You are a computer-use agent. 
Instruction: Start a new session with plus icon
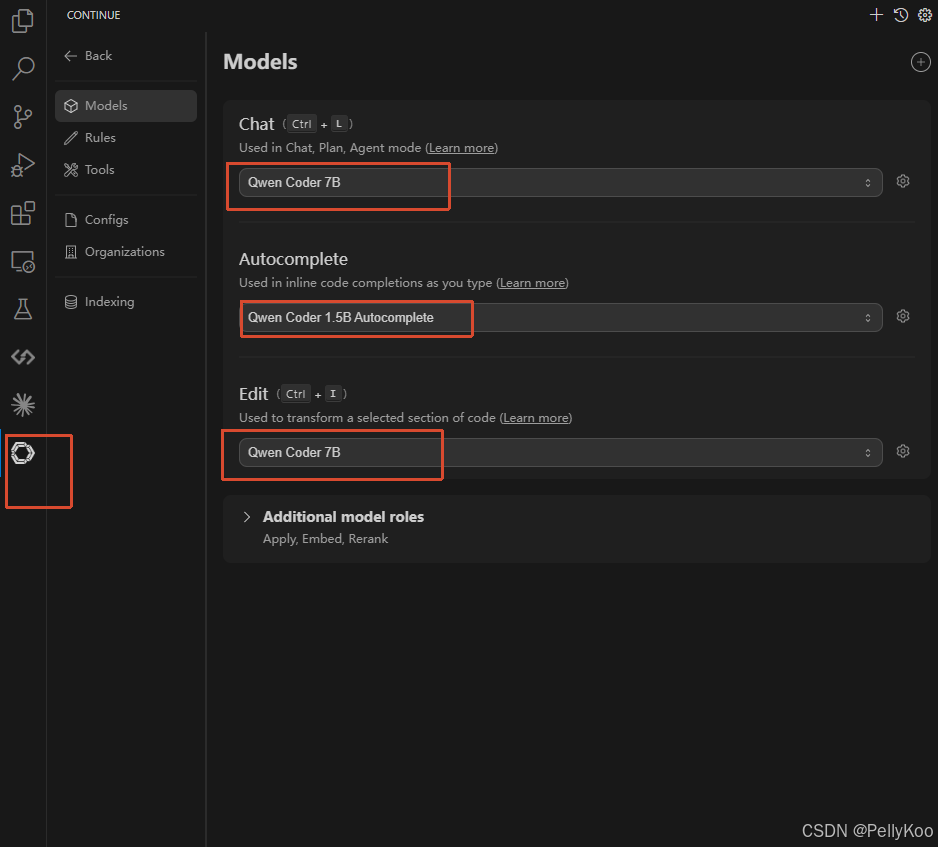pos(876,15)
